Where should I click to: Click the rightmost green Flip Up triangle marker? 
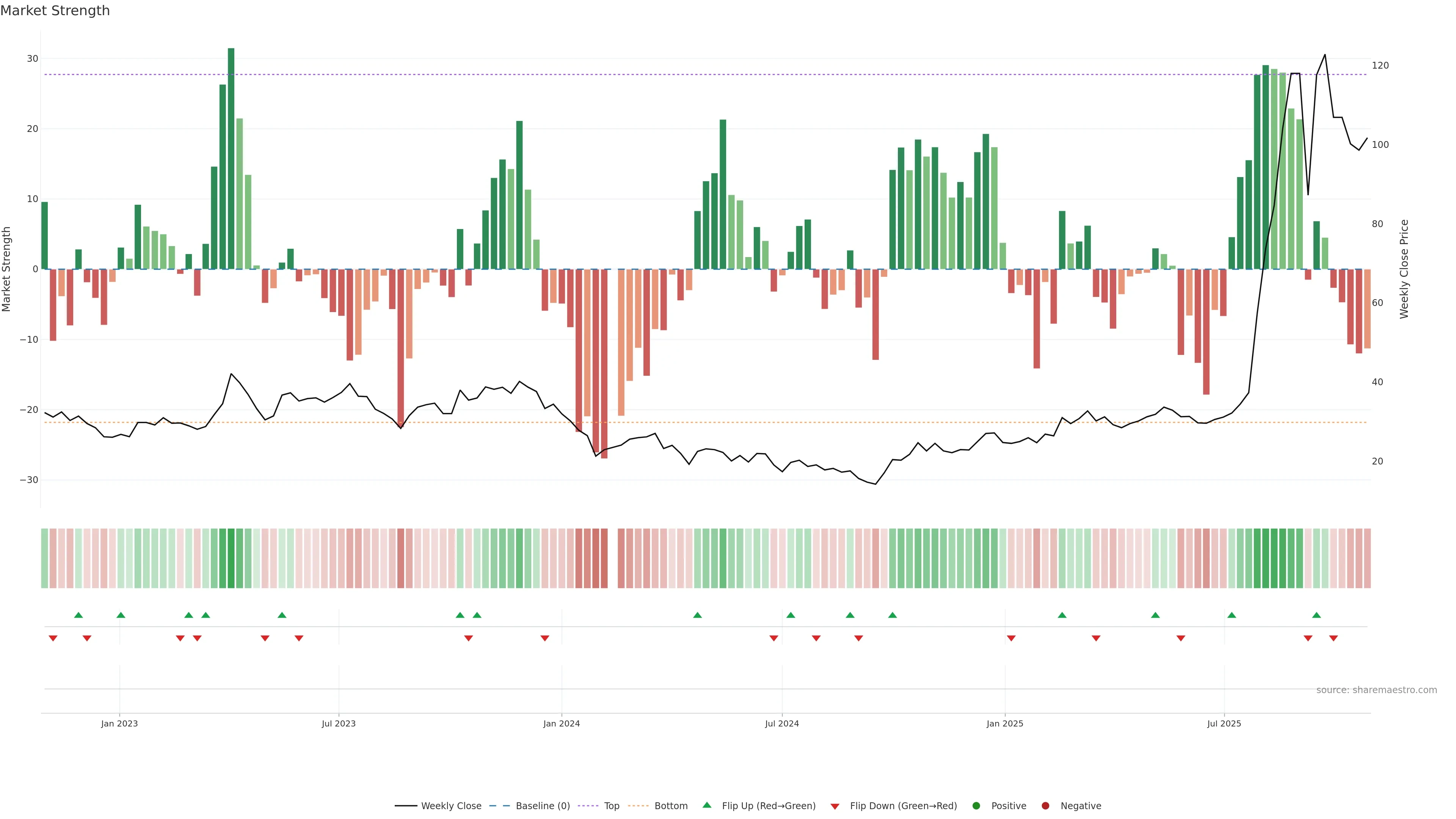1316,615
